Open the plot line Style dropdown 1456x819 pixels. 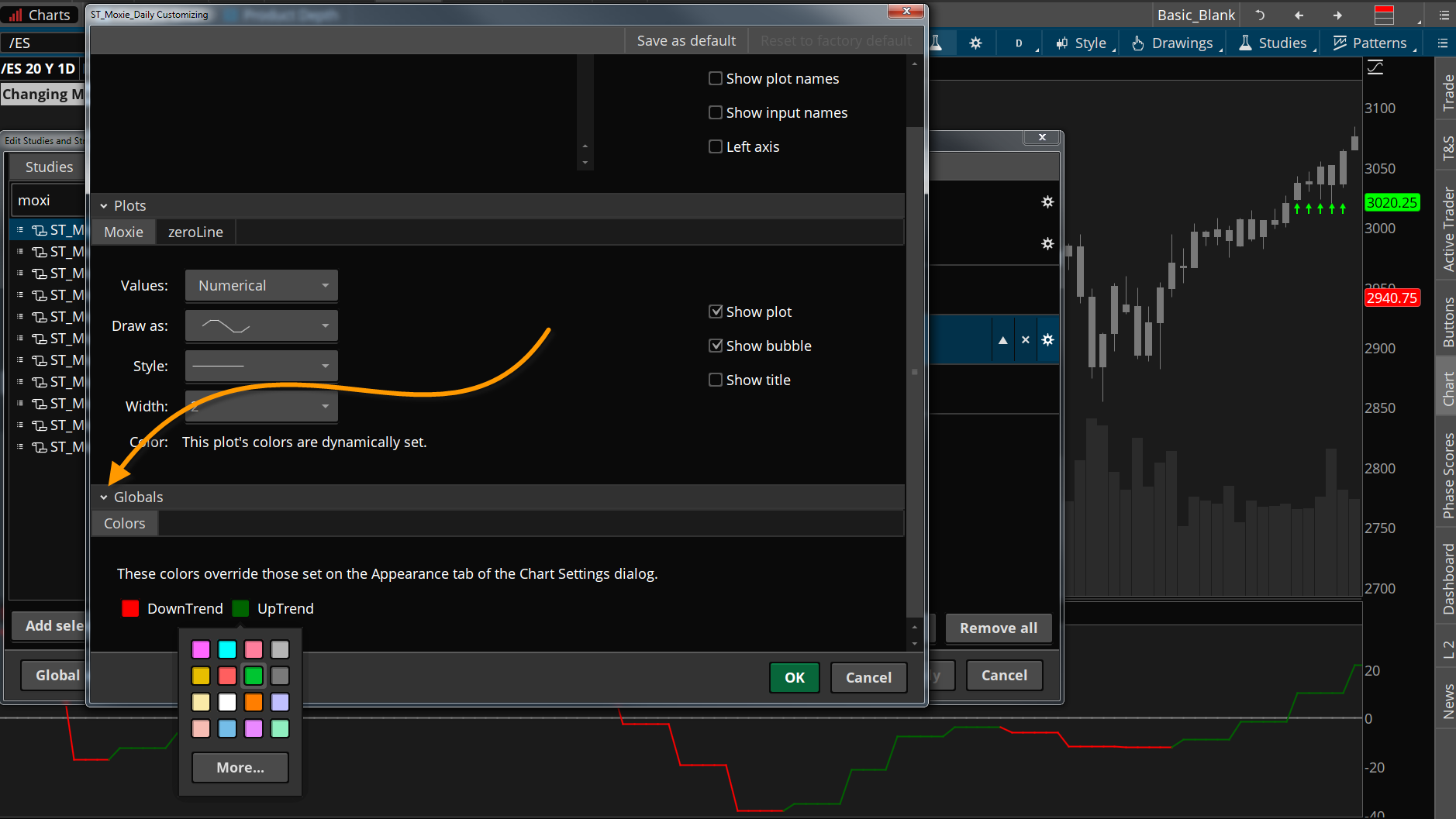261,366
